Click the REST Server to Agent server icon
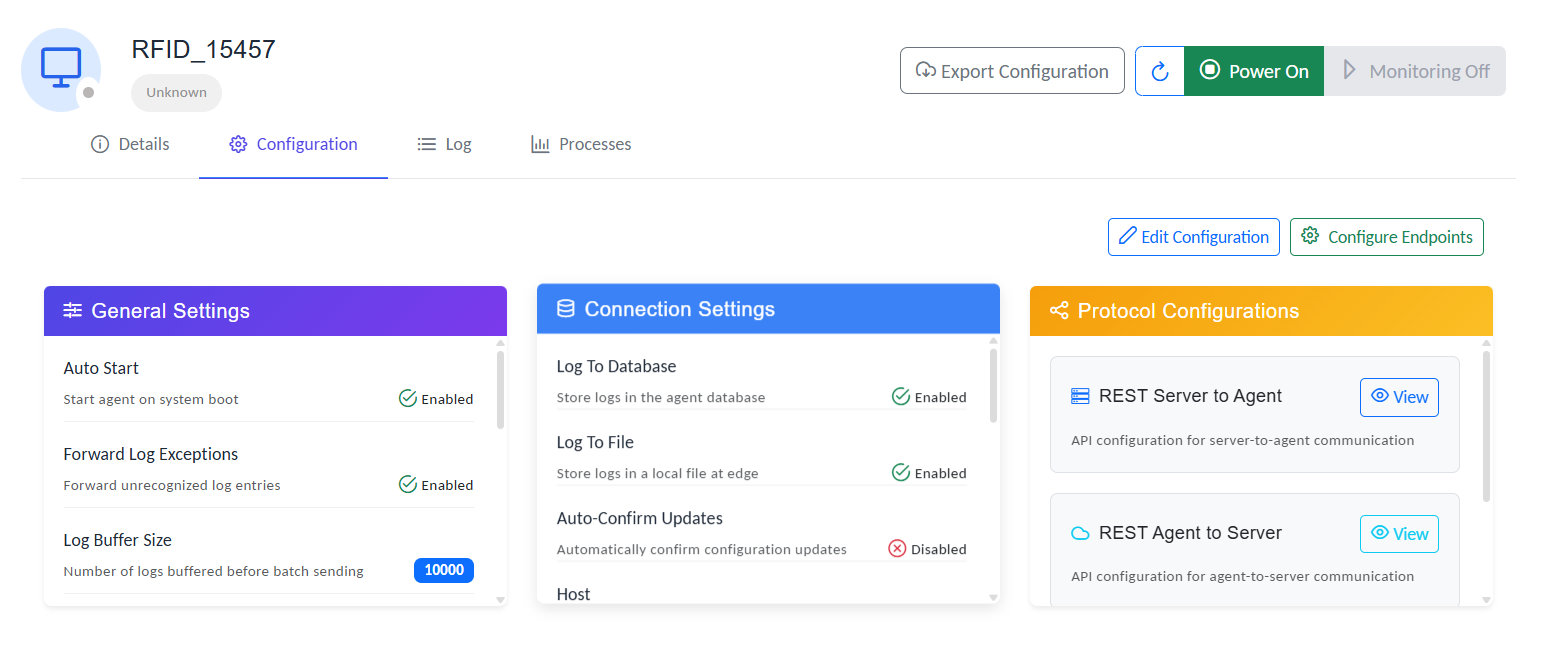This screenshot has width=1542, height=652. point(1080,396)
